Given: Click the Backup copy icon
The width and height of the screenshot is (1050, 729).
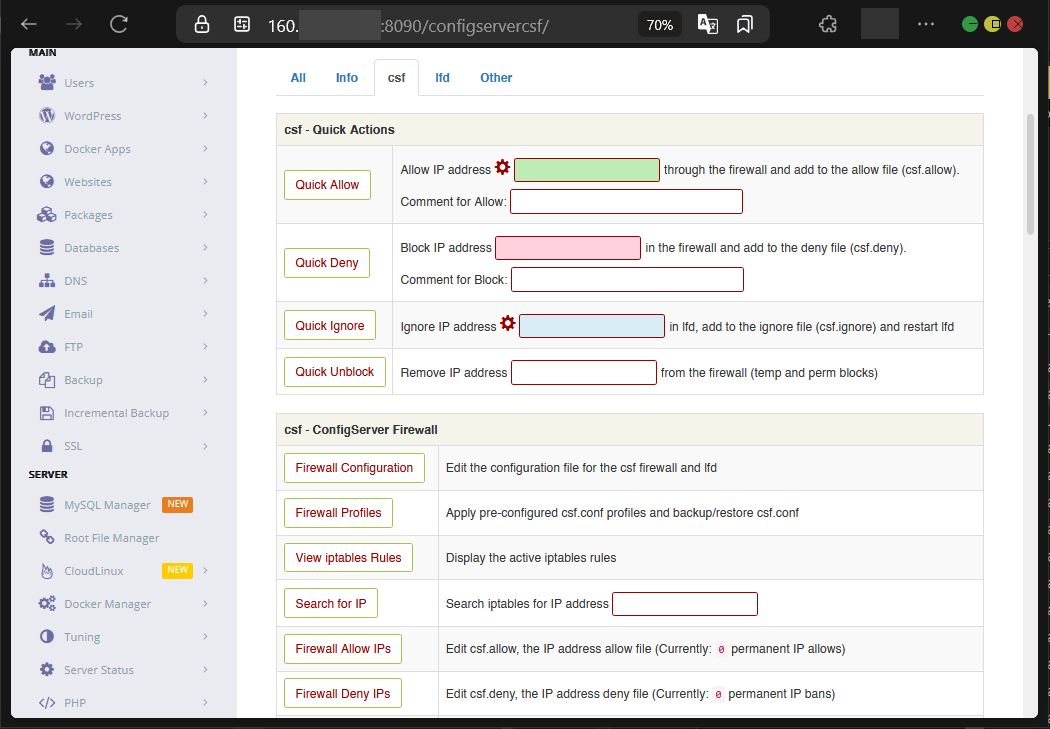Looking at the screenshot, I should tap(47, 380).
